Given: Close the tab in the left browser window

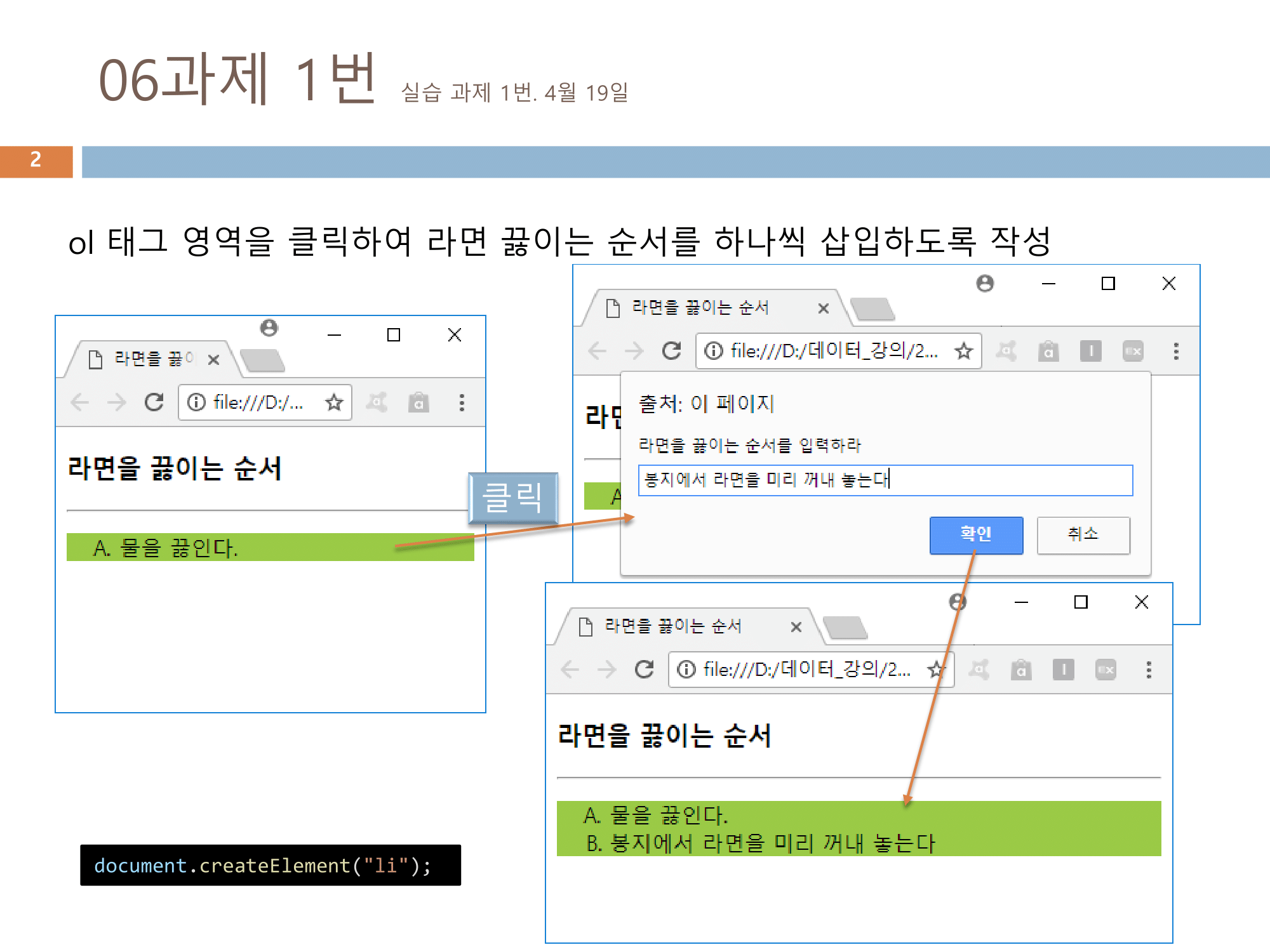Looking at the screenshot, I should click(x=214, y=360).
